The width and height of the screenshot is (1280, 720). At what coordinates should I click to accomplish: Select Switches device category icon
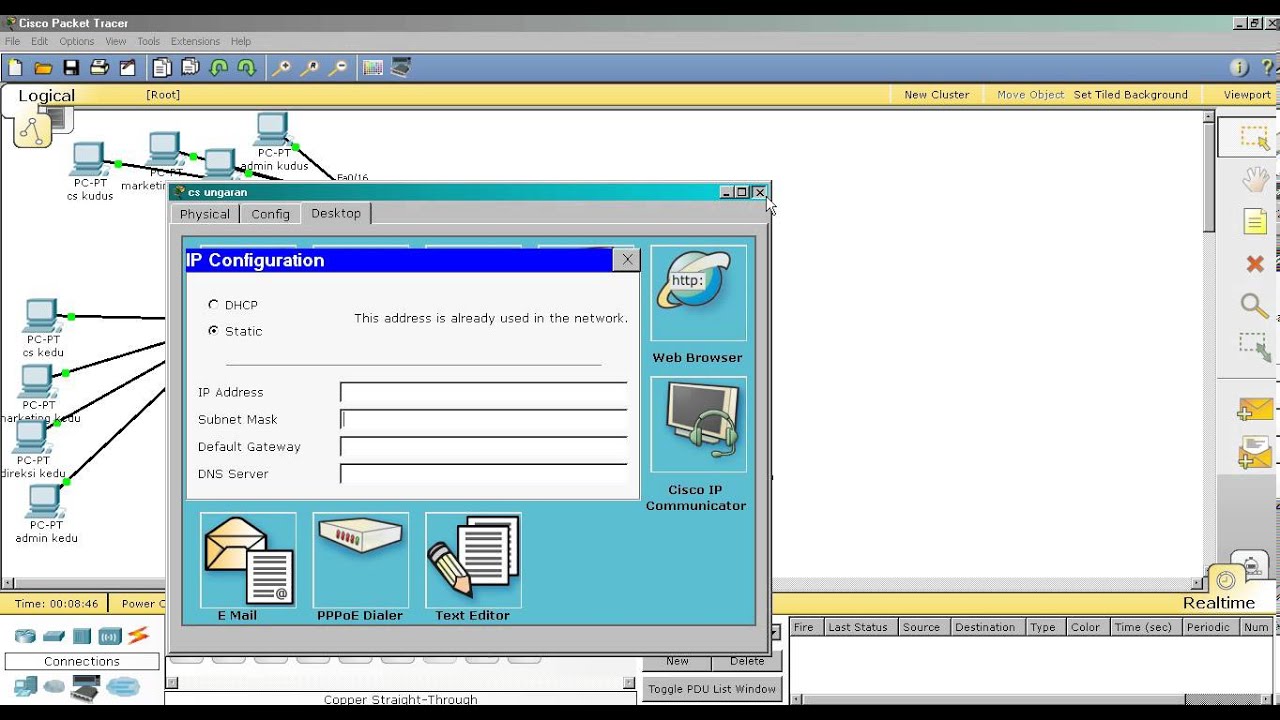tap(54, 636)
